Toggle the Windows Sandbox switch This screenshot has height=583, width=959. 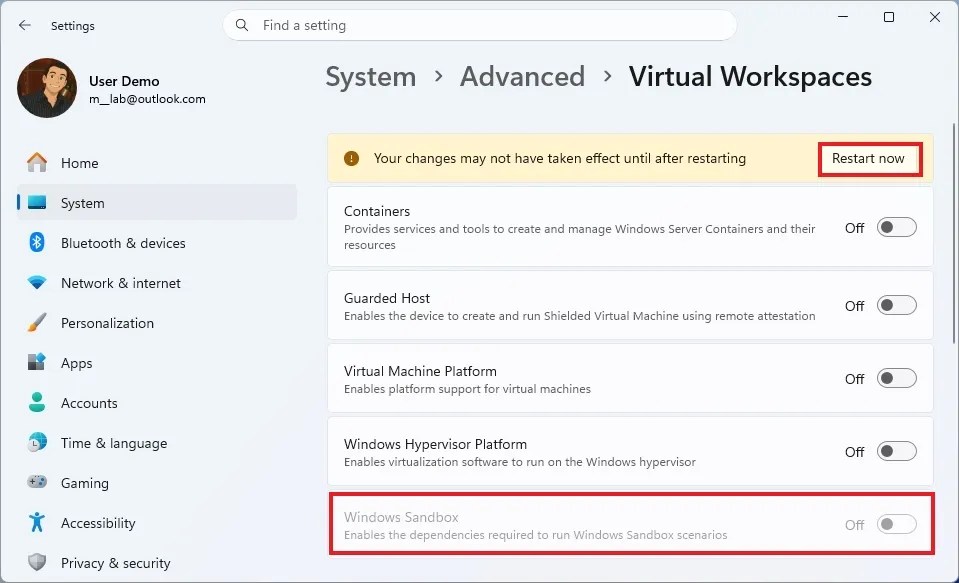896,524
